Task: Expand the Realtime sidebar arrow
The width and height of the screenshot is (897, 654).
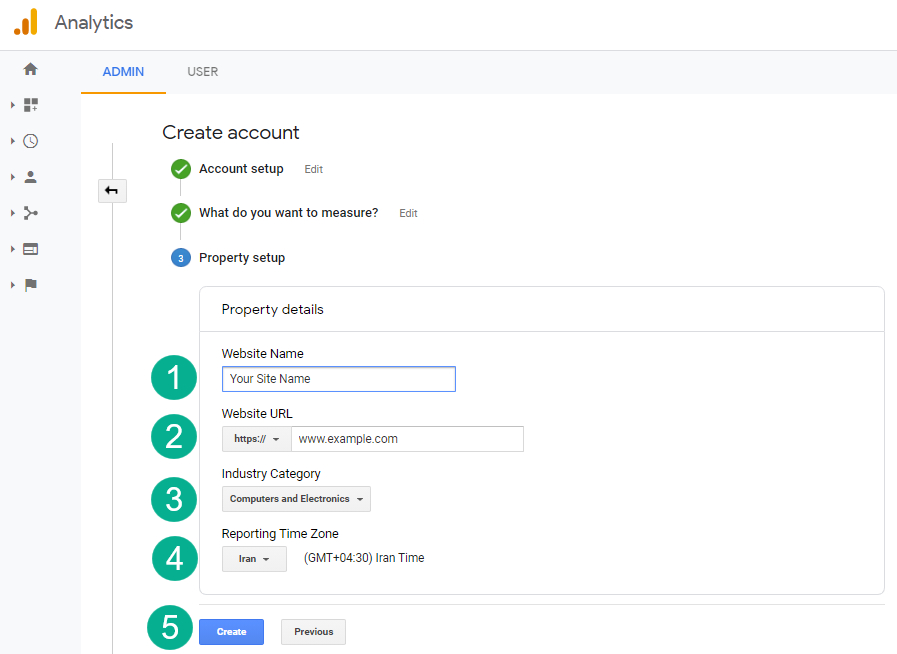Action: pos(13,141)
